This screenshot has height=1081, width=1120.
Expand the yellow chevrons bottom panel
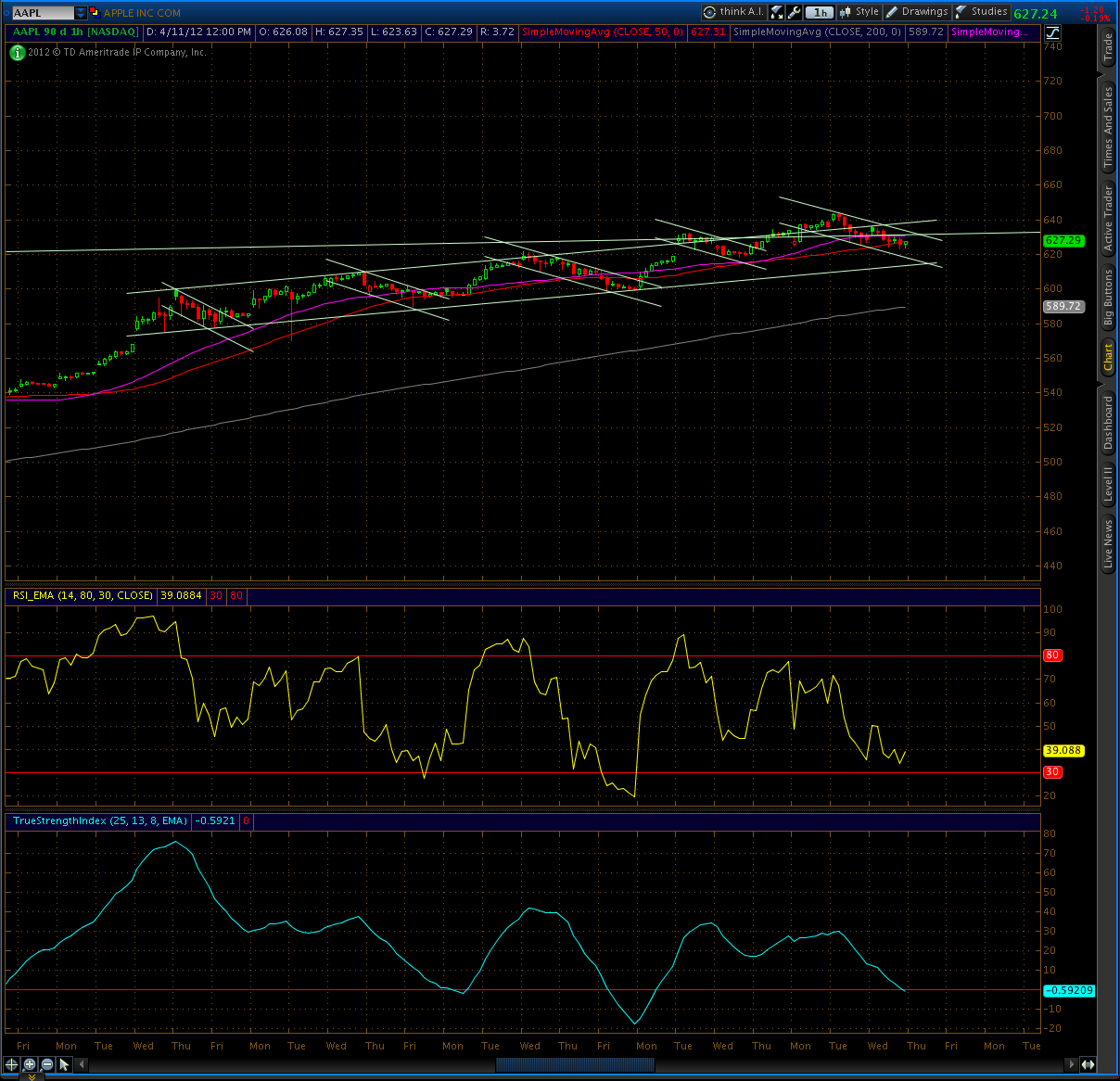pos(30,1076)
